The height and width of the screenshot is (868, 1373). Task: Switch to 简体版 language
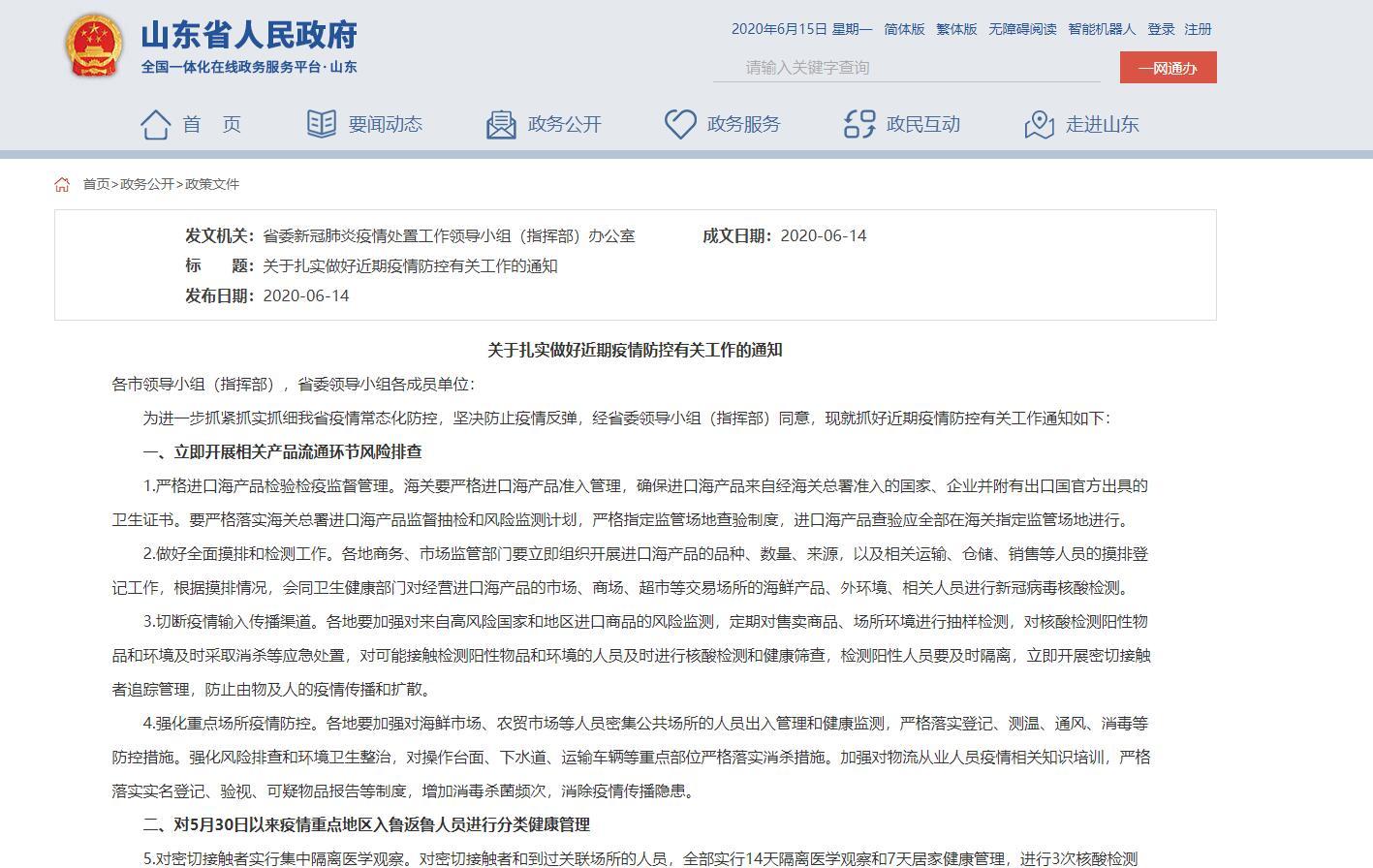[904, 29]
